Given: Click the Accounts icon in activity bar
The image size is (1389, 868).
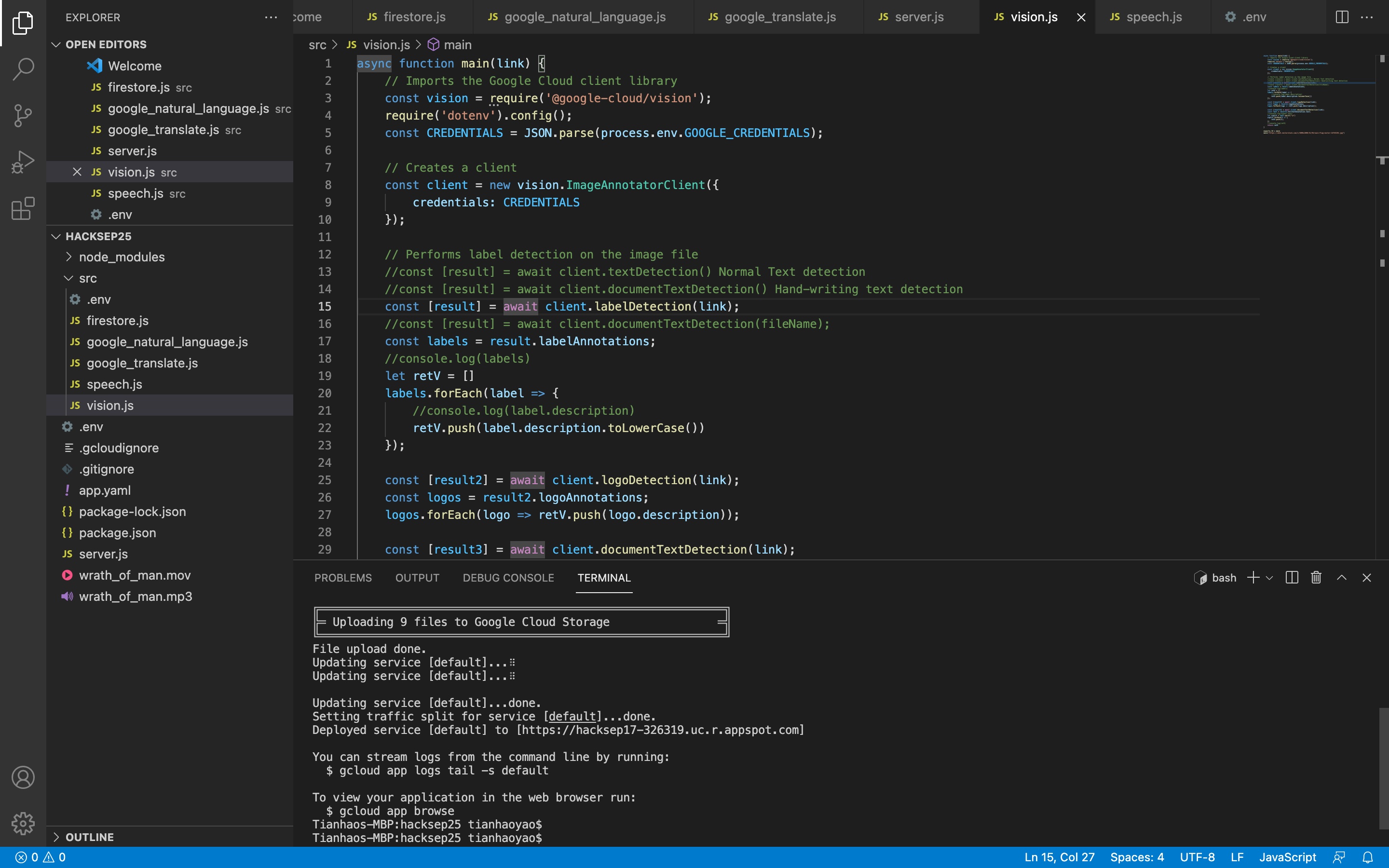Looking at the screenshot, I should pyautogui.click(x=23, y=777).
